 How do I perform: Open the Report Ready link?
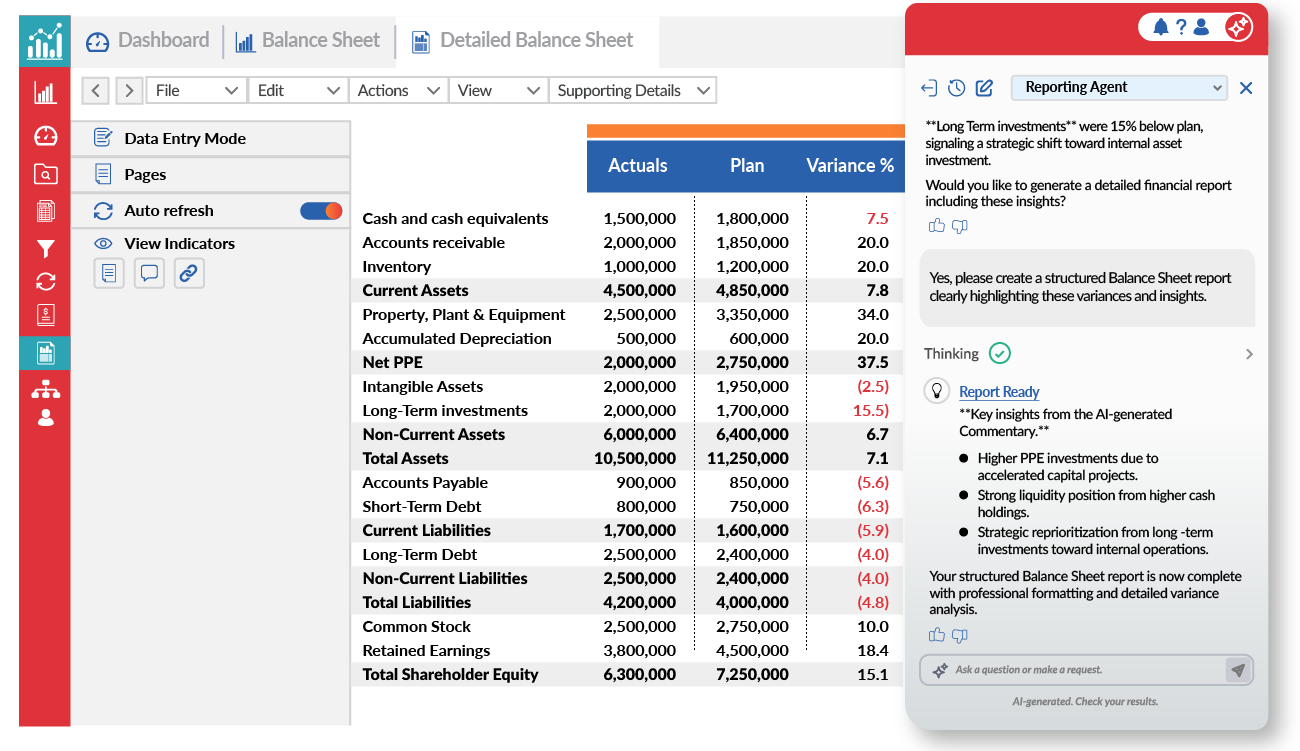click(999, 392)
